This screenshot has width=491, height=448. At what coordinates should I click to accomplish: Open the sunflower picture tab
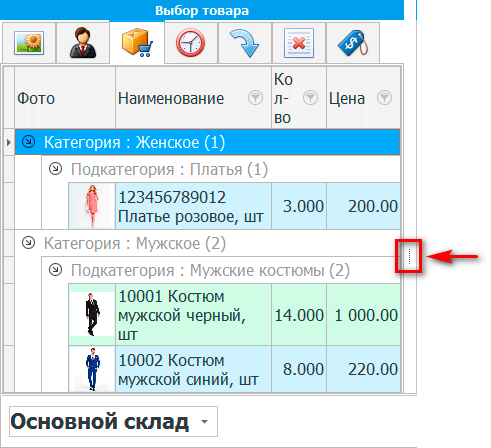pos(29,43)
